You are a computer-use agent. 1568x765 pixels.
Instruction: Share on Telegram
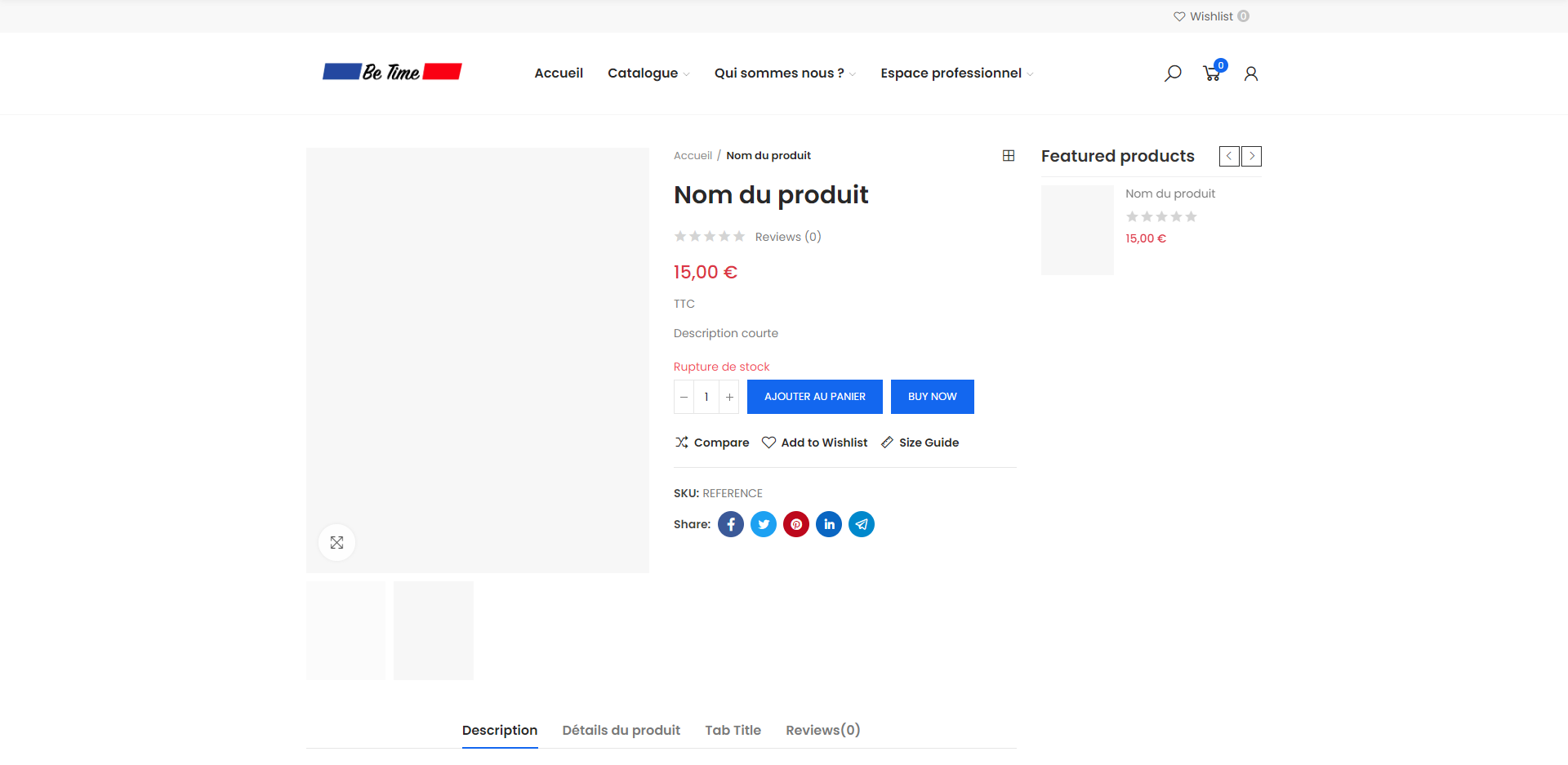point(862,524)
